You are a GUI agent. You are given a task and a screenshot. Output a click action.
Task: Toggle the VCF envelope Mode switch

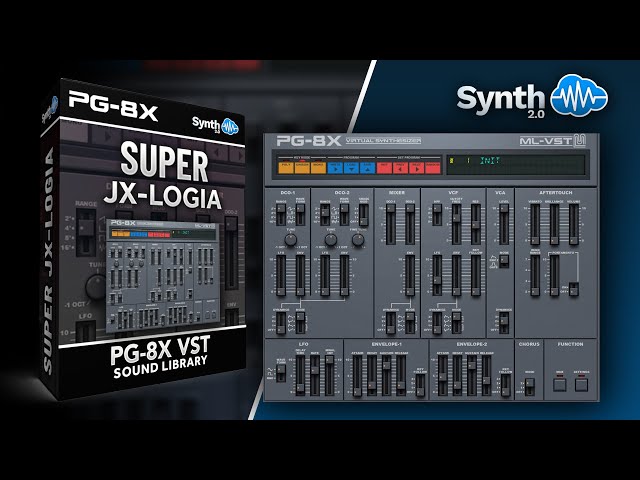(x=456, y=322)
